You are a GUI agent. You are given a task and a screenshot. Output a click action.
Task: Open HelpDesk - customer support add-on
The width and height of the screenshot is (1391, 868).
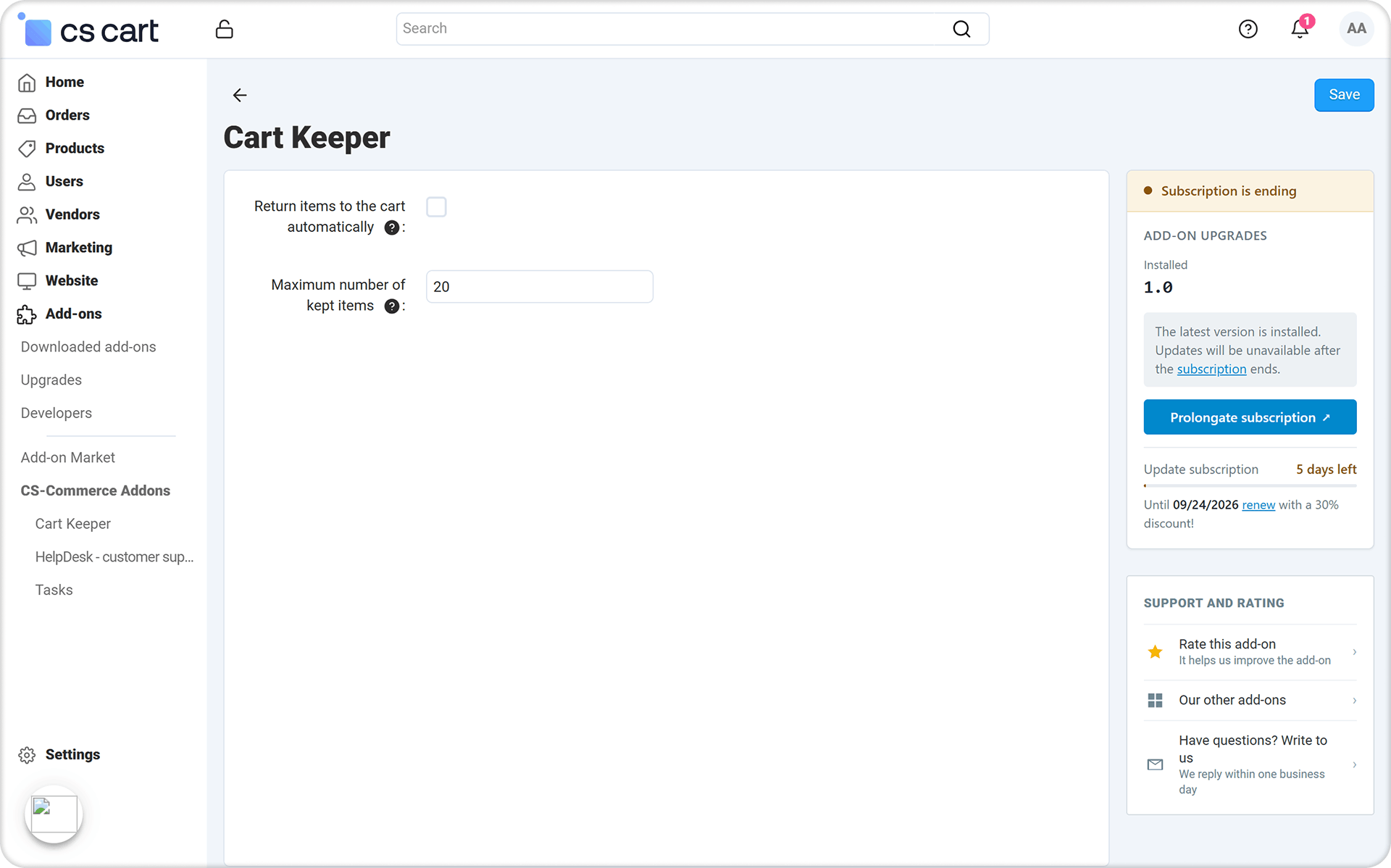[x=114, y=557]
